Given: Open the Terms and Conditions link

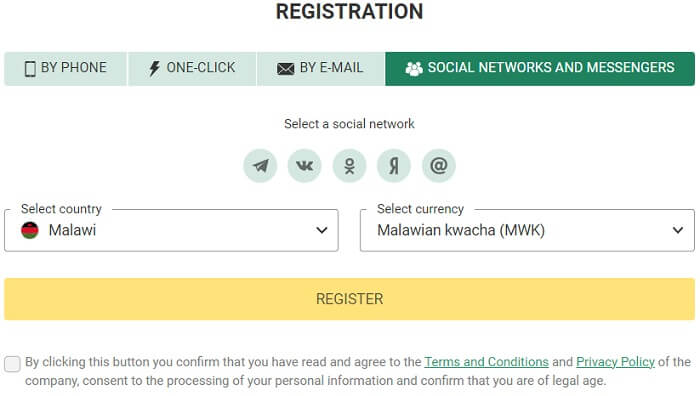Looking at the screenshot, I should coord(486,362).
